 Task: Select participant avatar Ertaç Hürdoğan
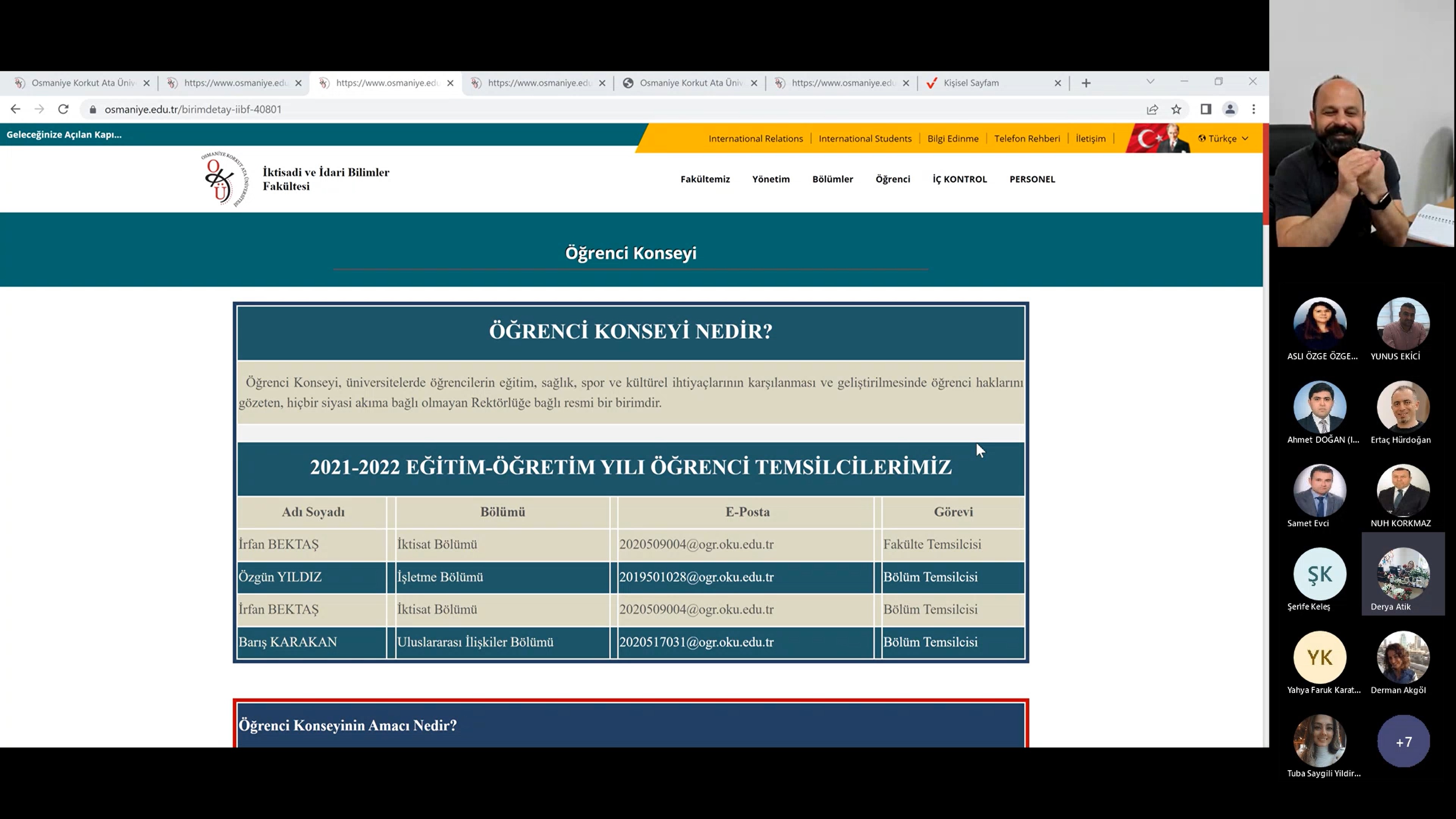1403,408
